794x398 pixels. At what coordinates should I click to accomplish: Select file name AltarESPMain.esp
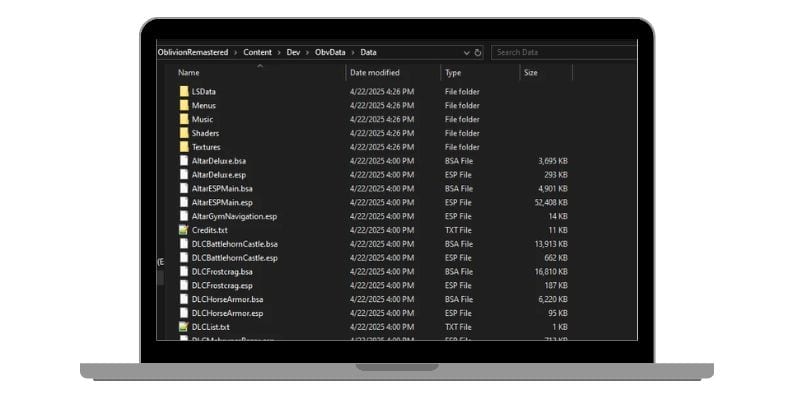tap(222, 202)
